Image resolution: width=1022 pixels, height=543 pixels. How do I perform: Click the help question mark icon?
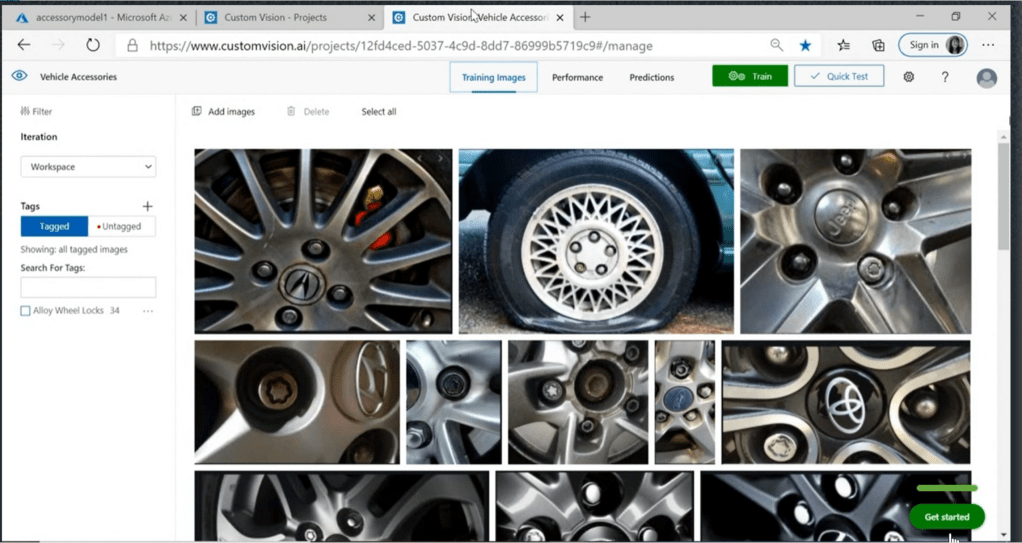coord(945,77)
